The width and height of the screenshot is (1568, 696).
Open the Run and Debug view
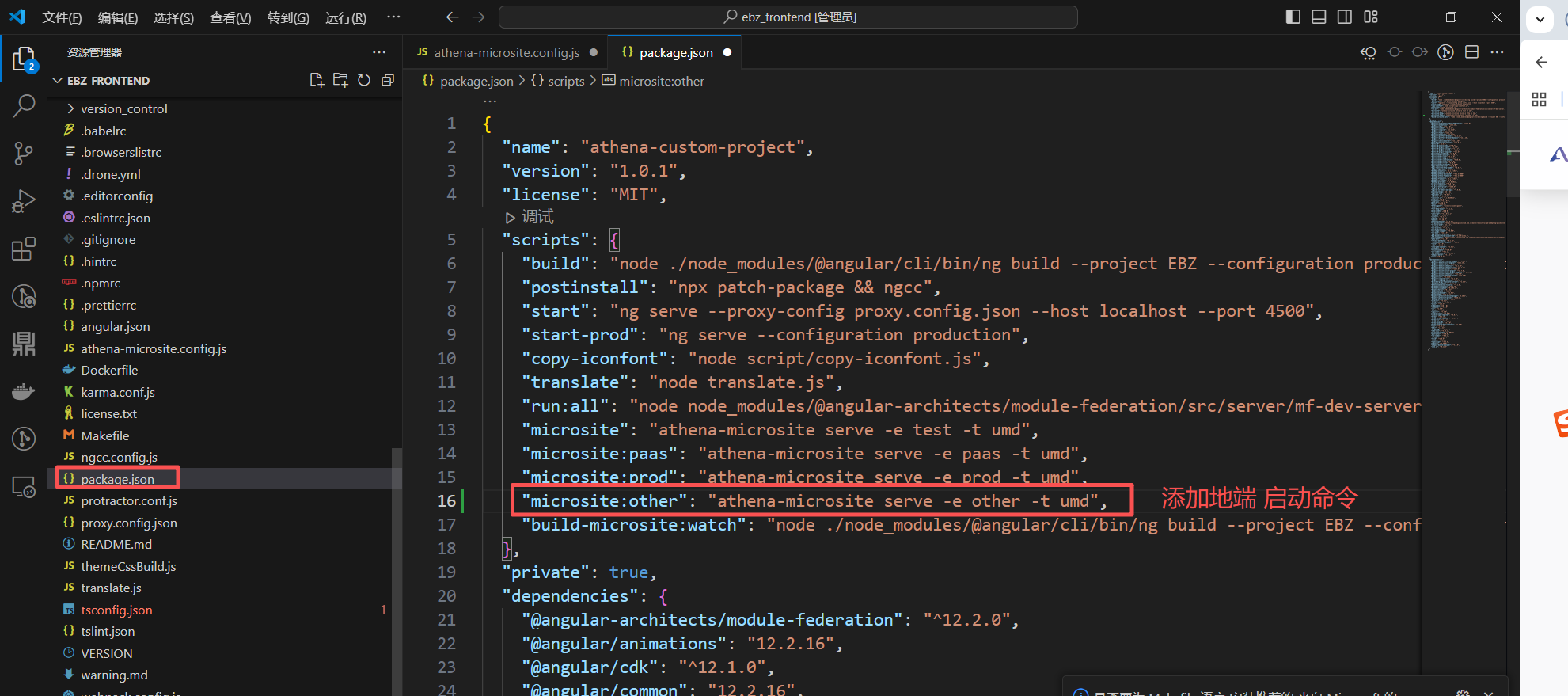point(24,201)
